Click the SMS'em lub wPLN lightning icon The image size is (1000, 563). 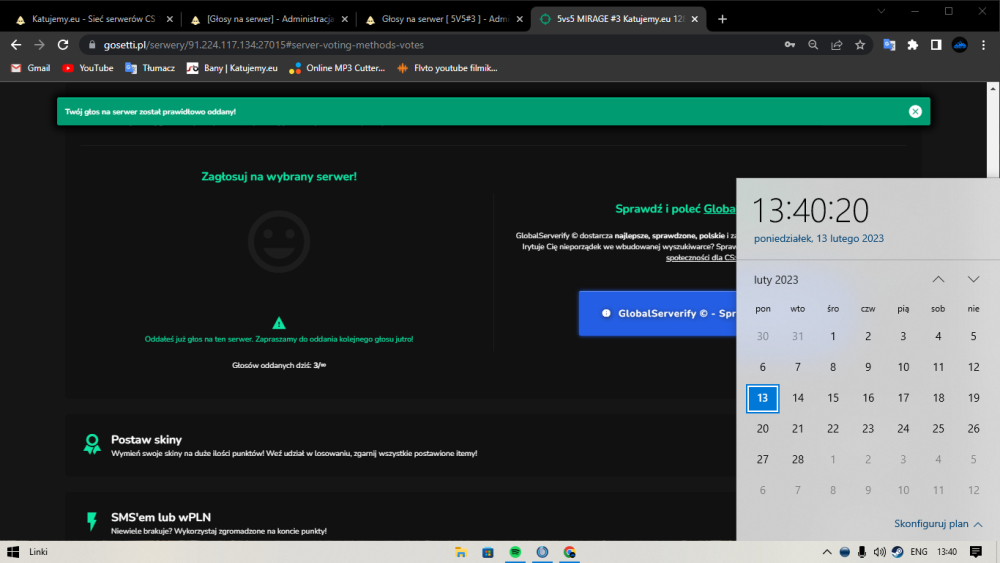click(92, 521)
